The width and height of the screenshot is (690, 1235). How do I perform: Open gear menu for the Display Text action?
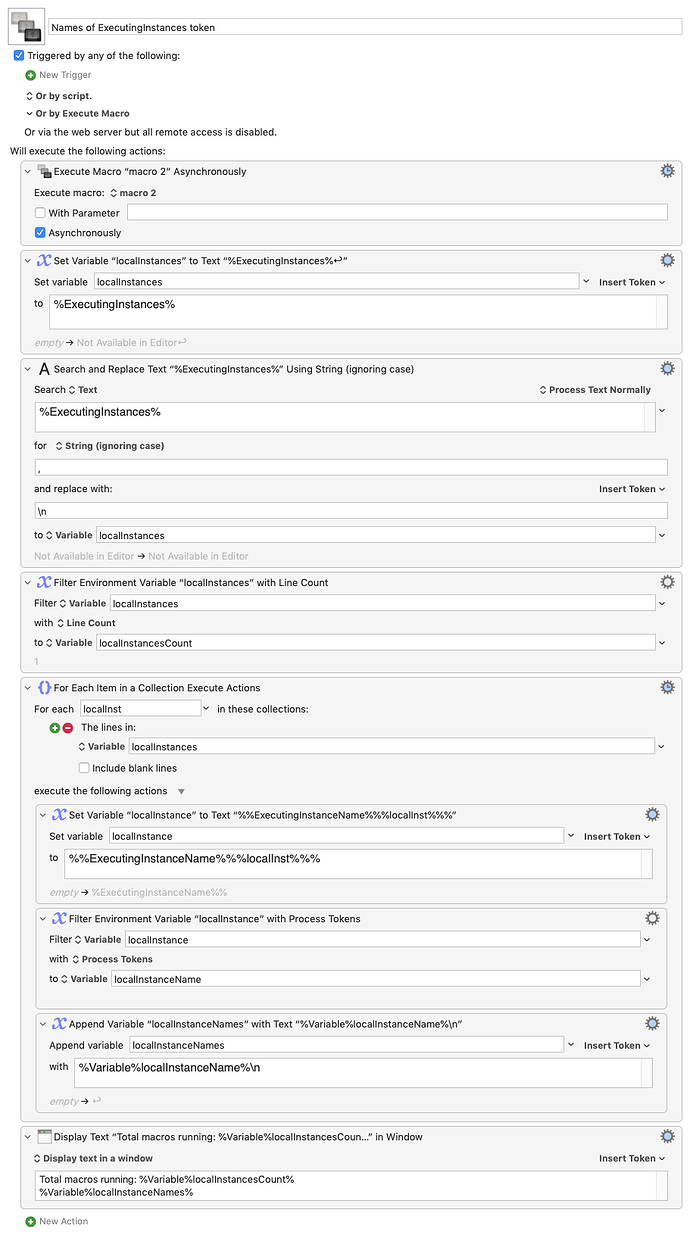tap(667, 1136)
